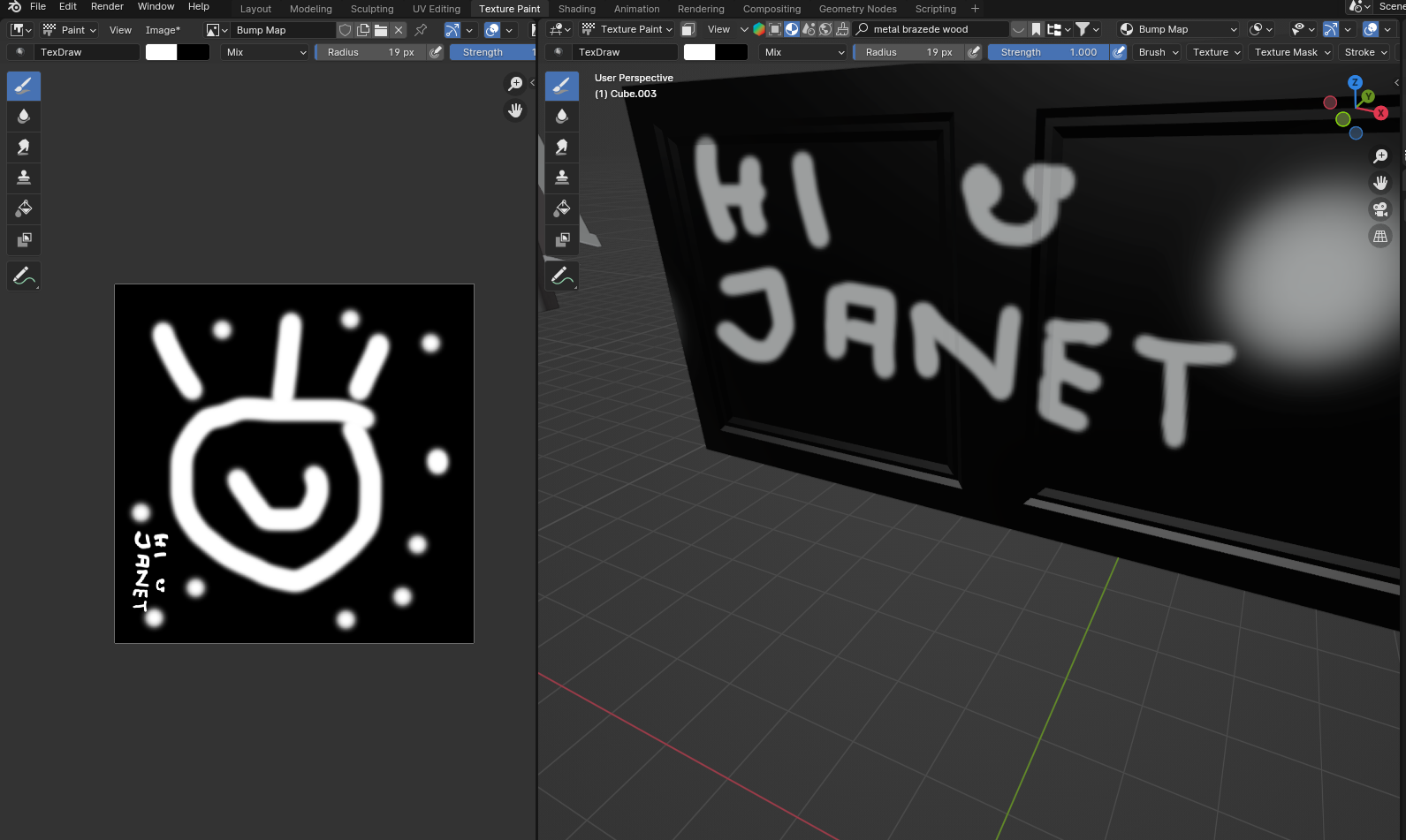Expand Brush settings popover
Viewport: 1406px width, 840px height.
point(1158,52)
